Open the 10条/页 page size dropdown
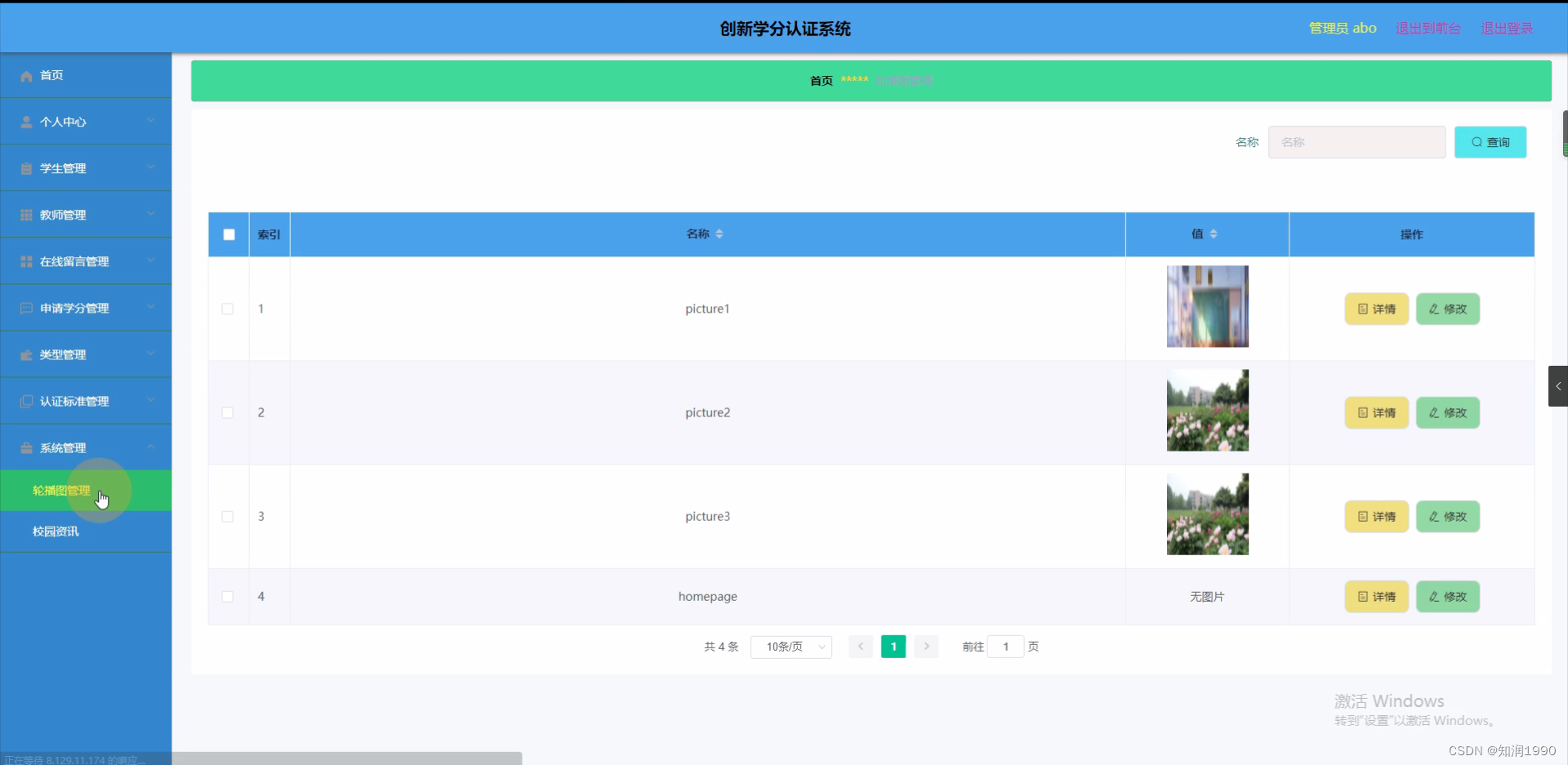The image size is (1568, 765). (x=791, y=647)
